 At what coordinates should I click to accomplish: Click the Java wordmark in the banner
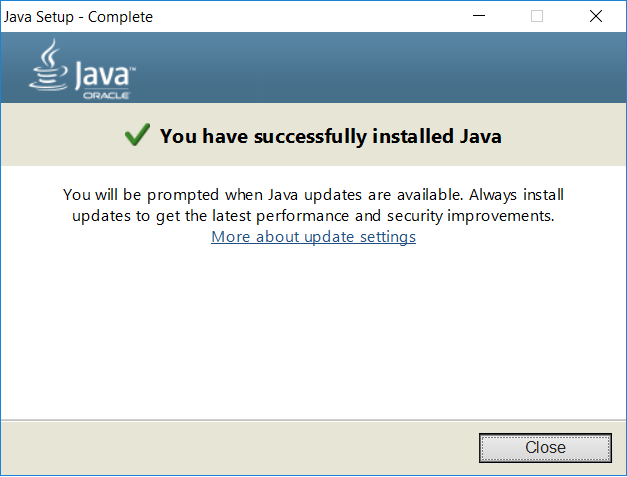[102, 75]
